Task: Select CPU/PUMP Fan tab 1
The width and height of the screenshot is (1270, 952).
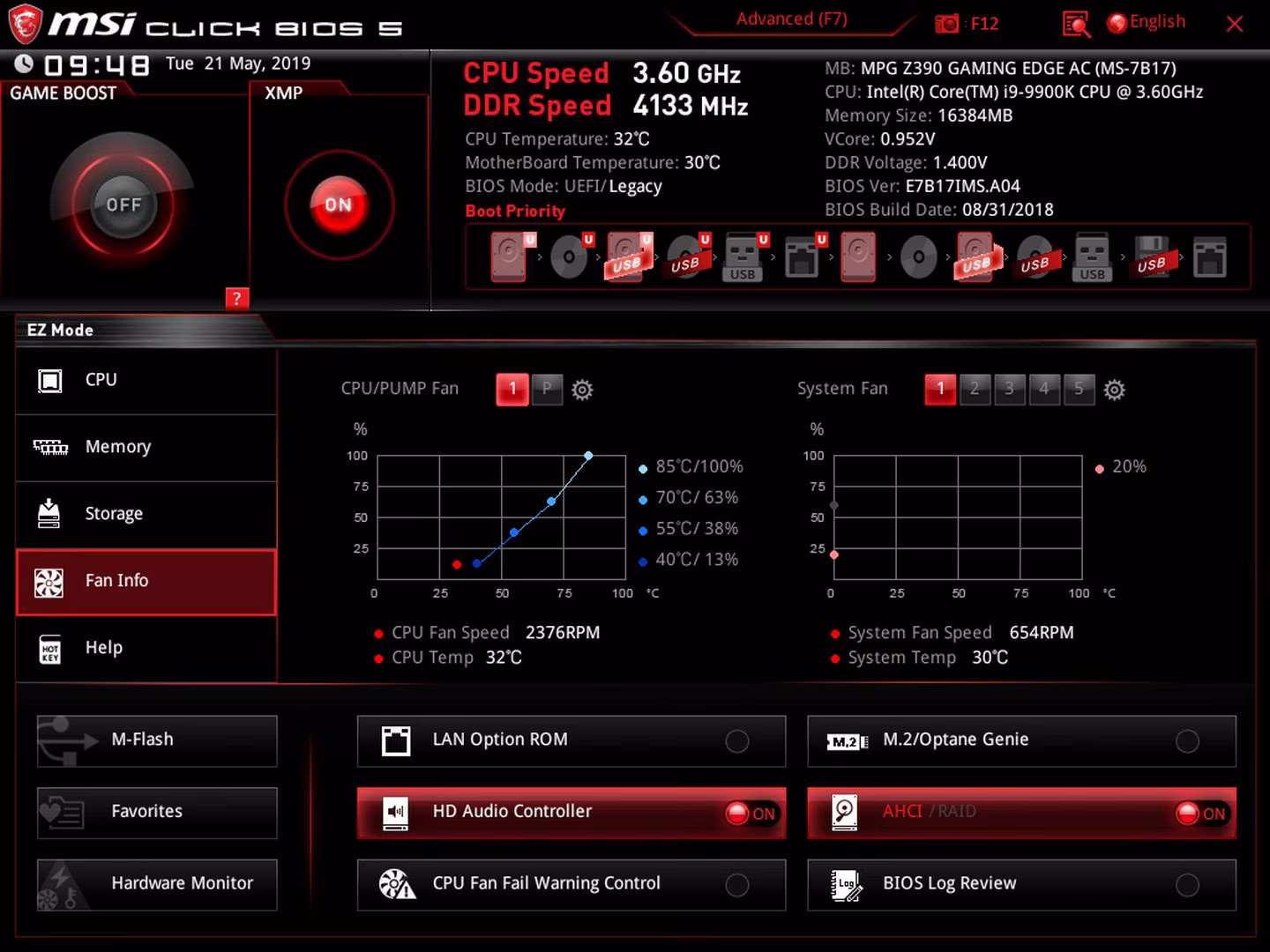Action: (512, 389)
